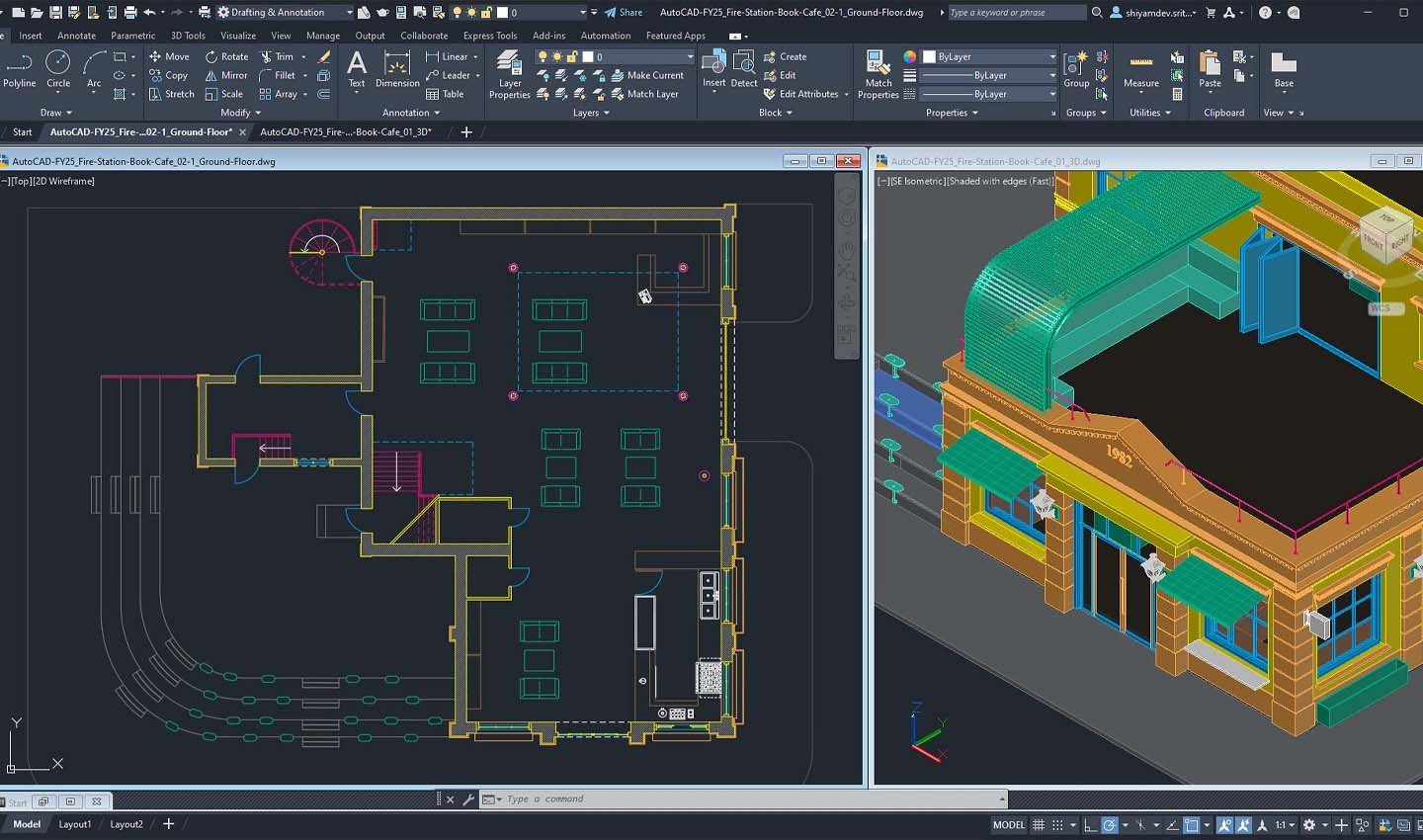Toggle isometric drafting in status bar
This screenshot has height=840, width=1423.
[1141, 824]
